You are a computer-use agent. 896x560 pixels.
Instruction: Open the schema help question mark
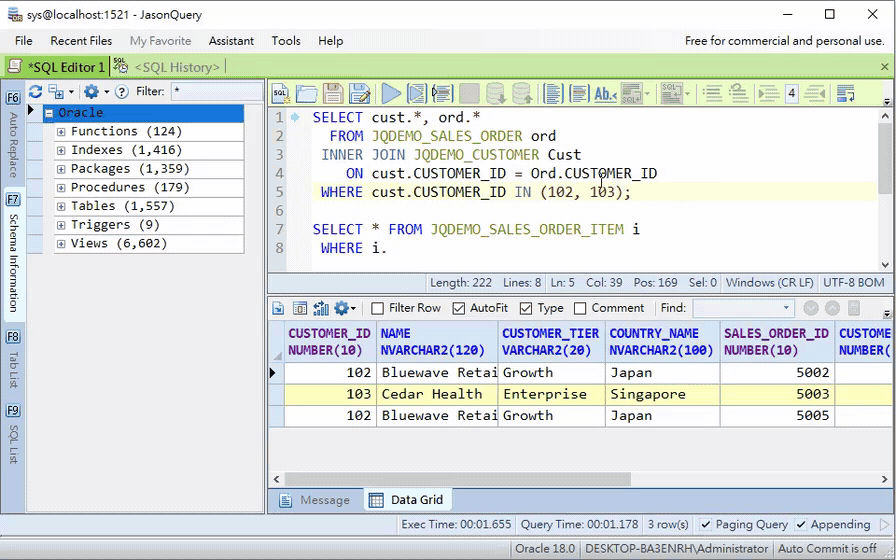pyautogui.click(x=122, y=91)
